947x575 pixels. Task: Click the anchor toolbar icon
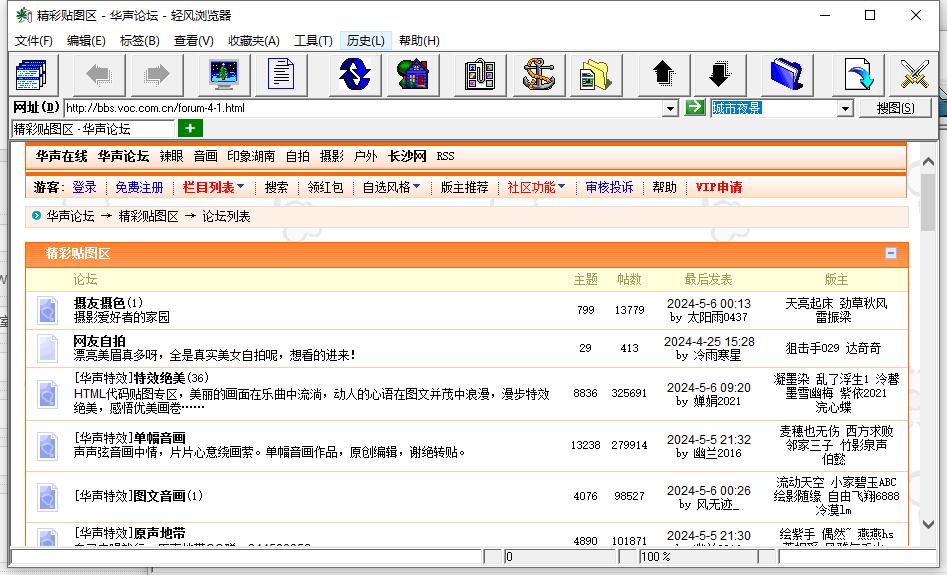(539, 74)
